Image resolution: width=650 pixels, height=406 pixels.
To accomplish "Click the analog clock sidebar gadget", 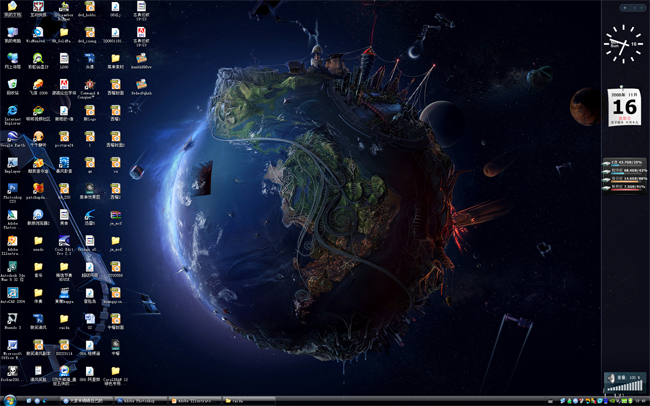I will [623, 45].
